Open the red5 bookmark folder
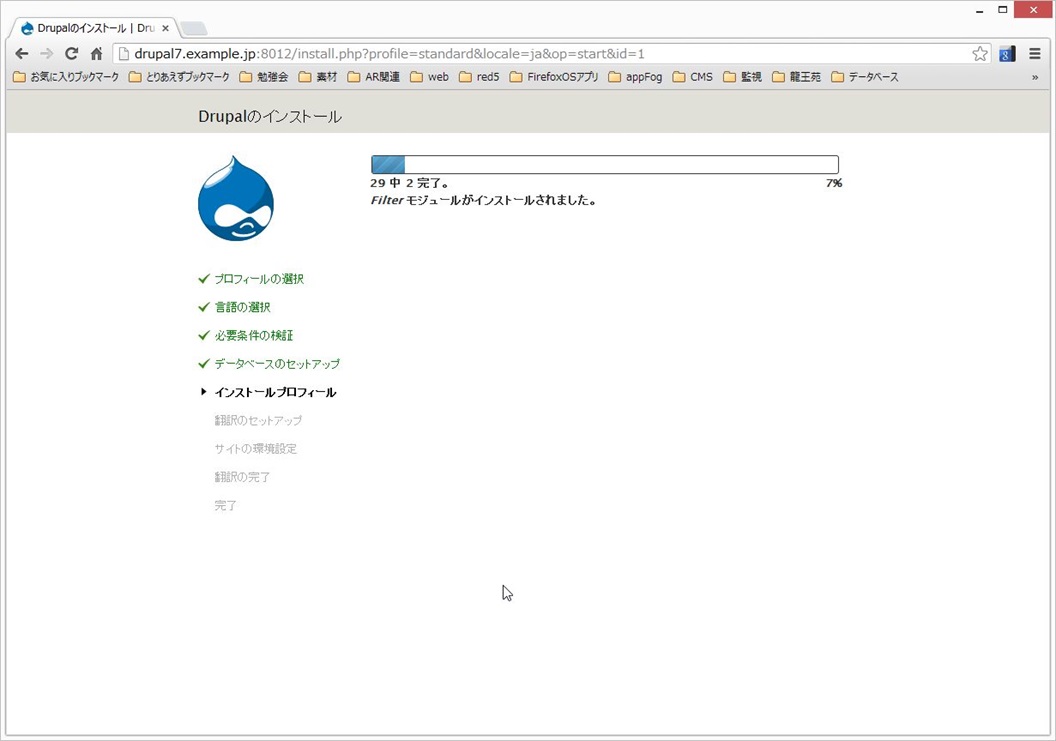 click(480, 77)
